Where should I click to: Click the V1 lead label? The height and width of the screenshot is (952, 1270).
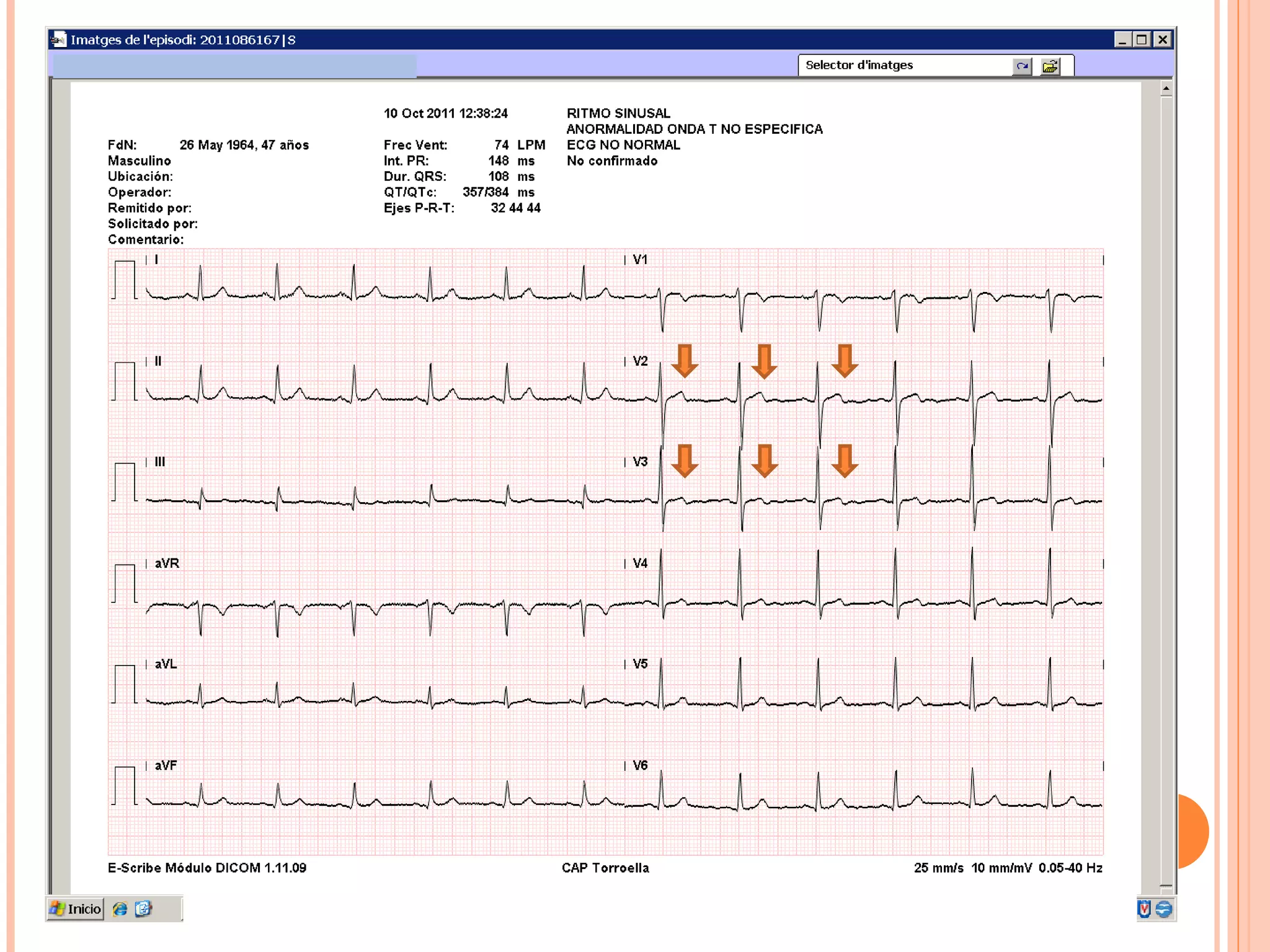pos(640,260)
